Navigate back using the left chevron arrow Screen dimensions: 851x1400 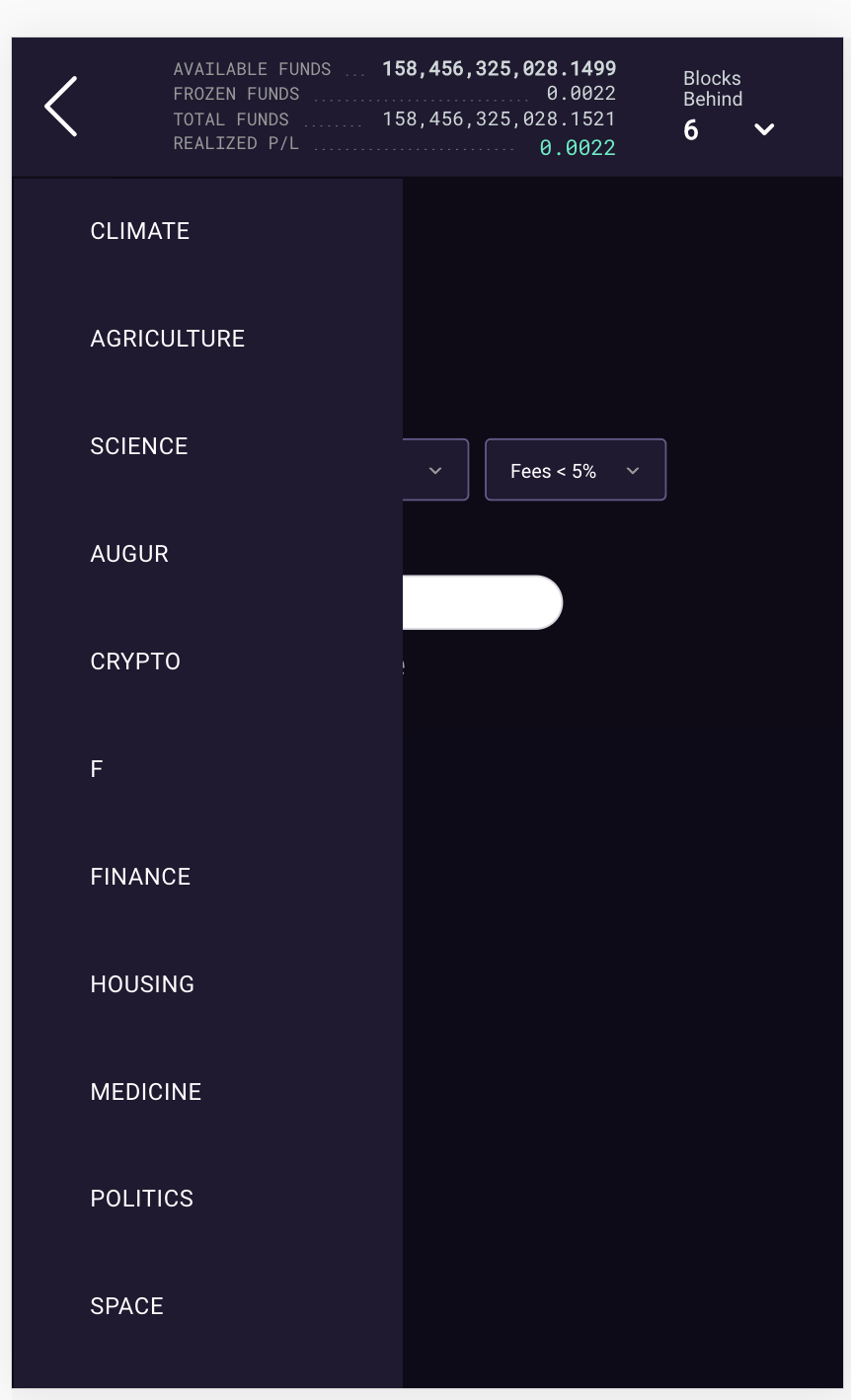point(60,107)
